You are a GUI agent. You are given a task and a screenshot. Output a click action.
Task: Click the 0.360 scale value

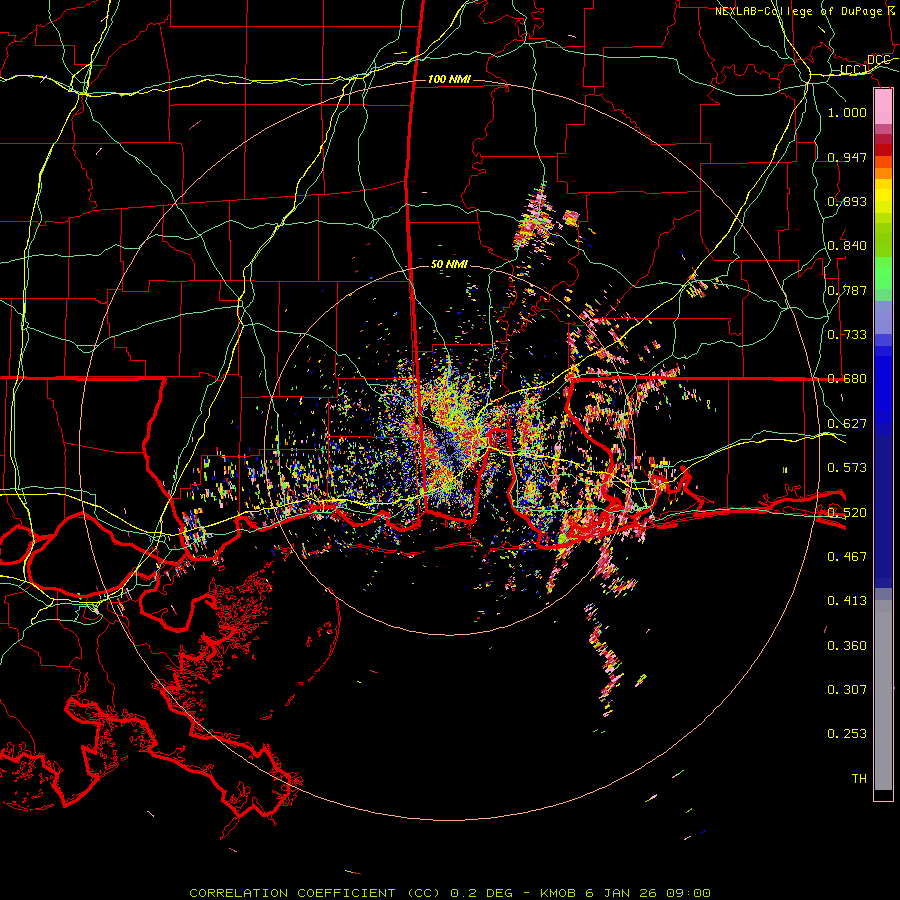[847, 646]
